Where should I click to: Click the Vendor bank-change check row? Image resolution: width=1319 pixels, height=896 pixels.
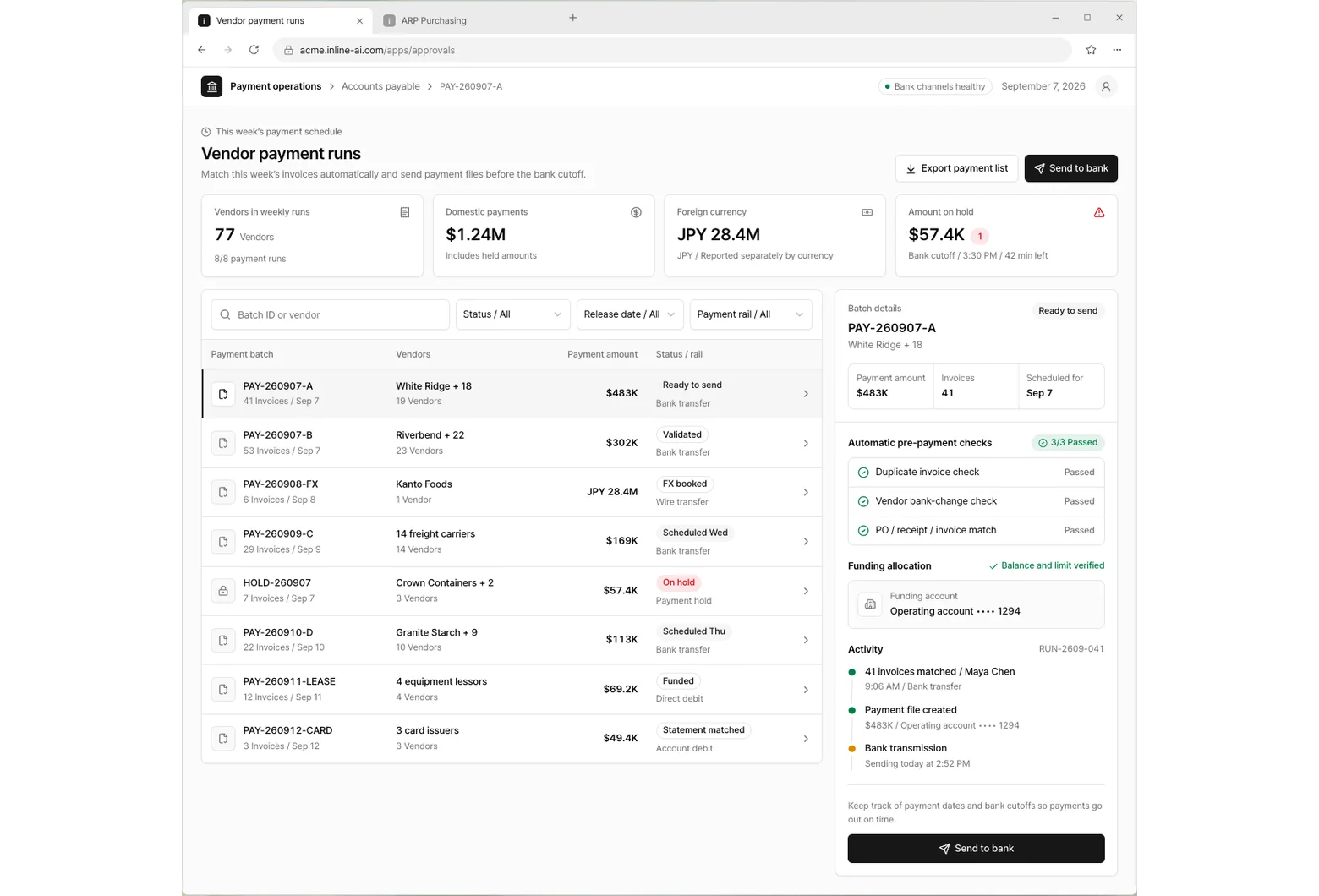point(976,501)
